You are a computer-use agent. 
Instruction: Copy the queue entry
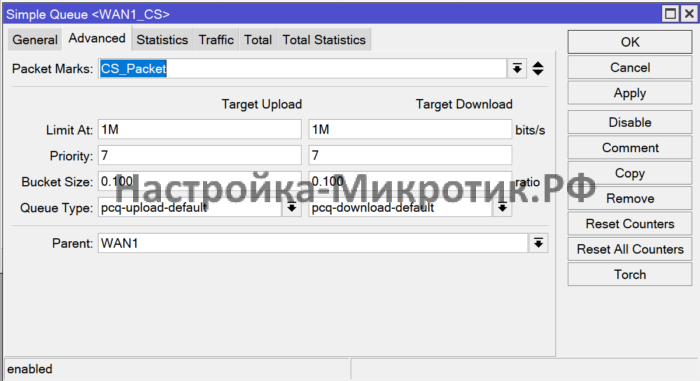point(629,173)
